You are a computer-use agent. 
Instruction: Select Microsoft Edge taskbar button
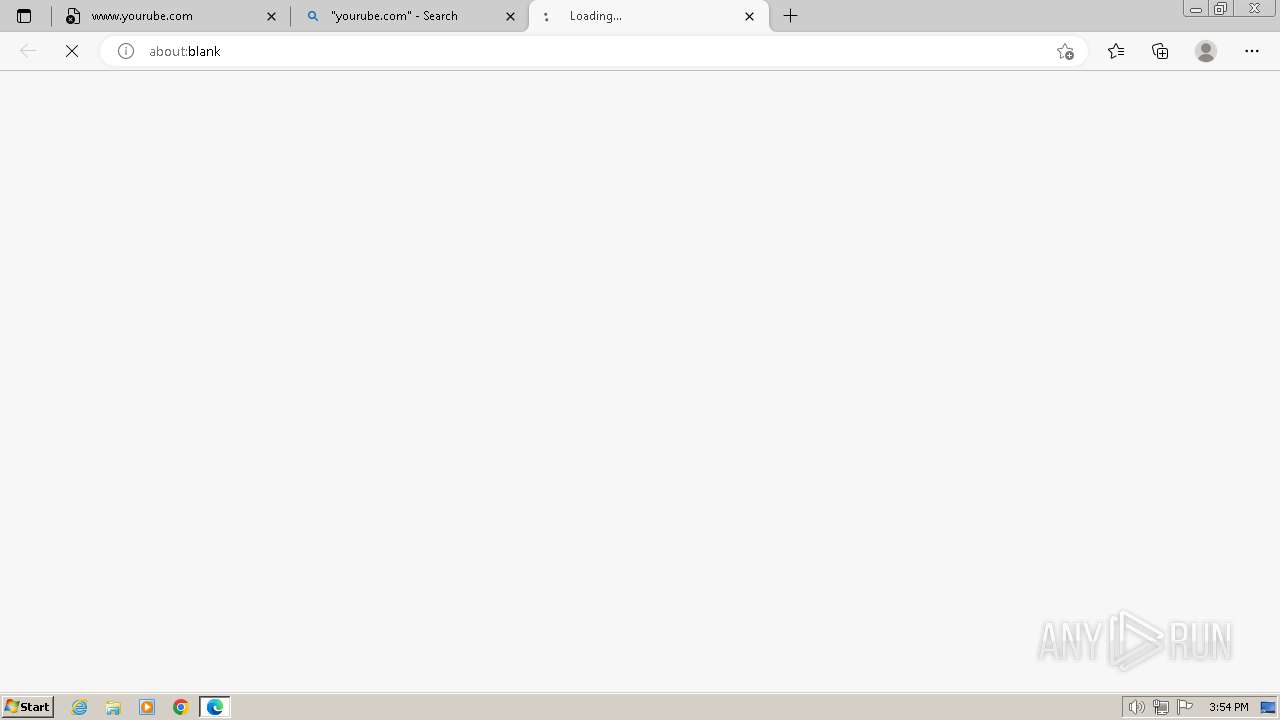(215, 707)
